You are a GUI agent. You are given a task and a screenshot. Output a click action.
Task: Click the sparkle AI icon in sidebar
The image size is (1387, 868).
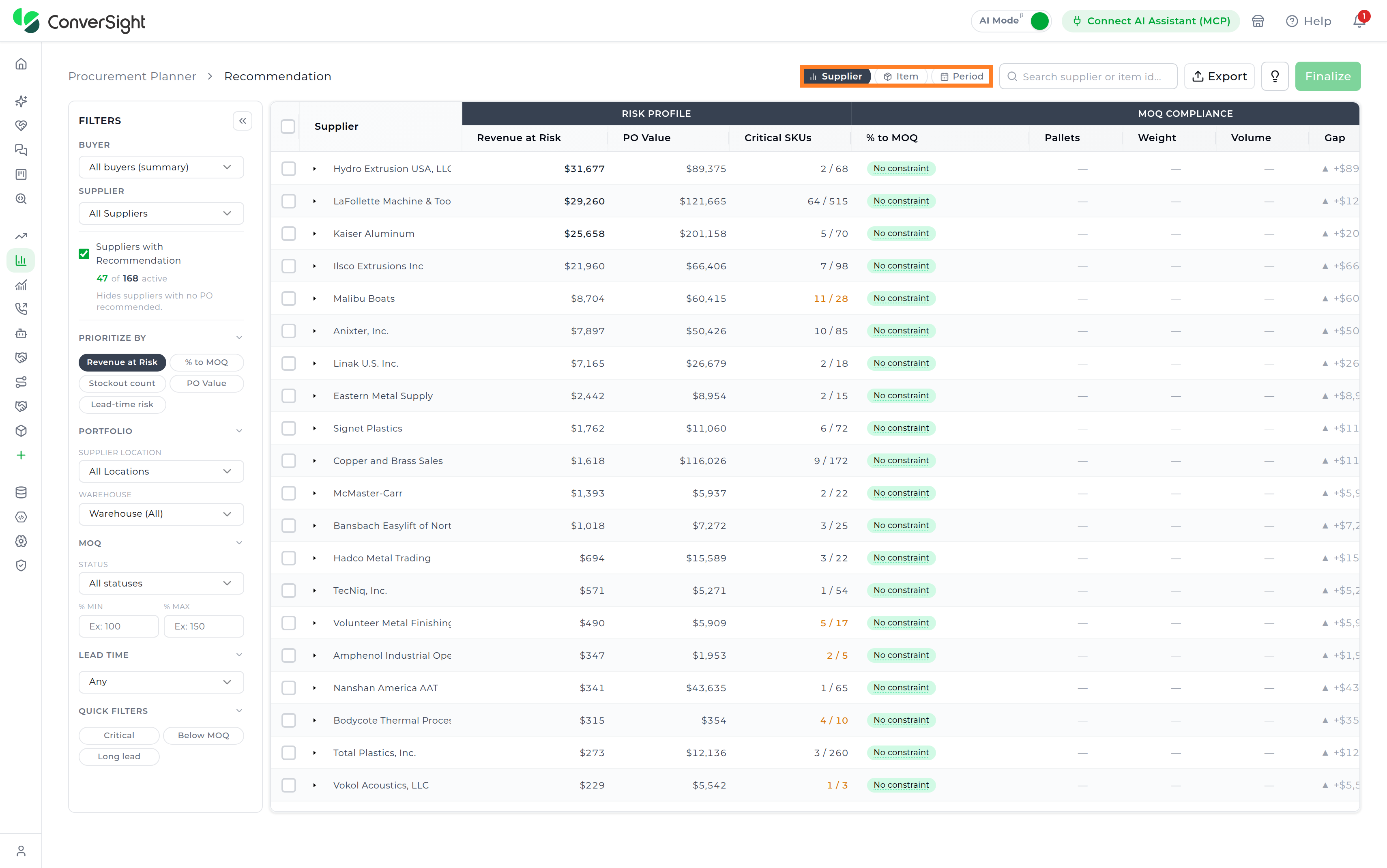tap(21, 101)
